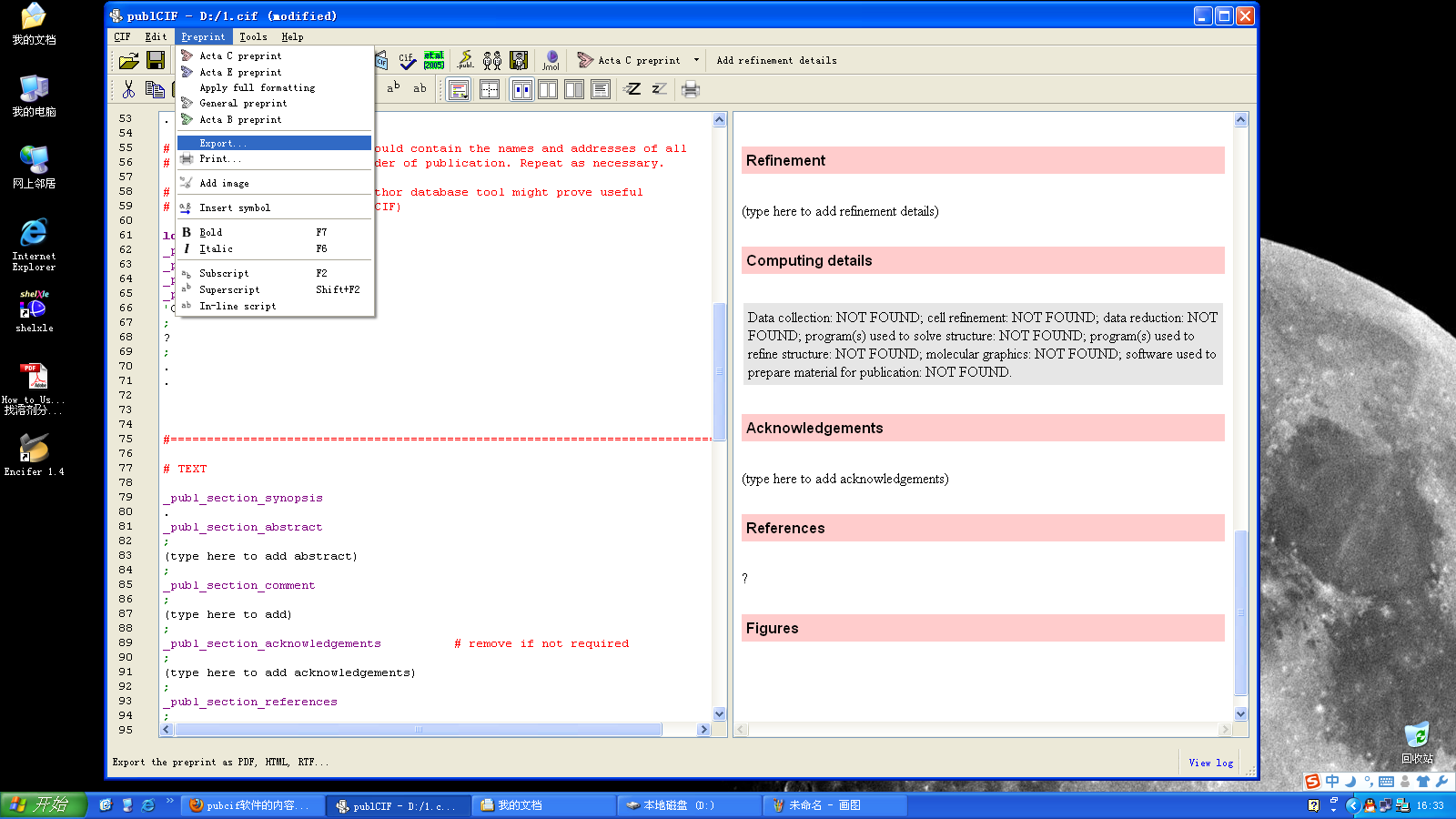Viewport: 1456px width, 819px height.
Task: Open the View log link
Action: [x=1210, y=763]
